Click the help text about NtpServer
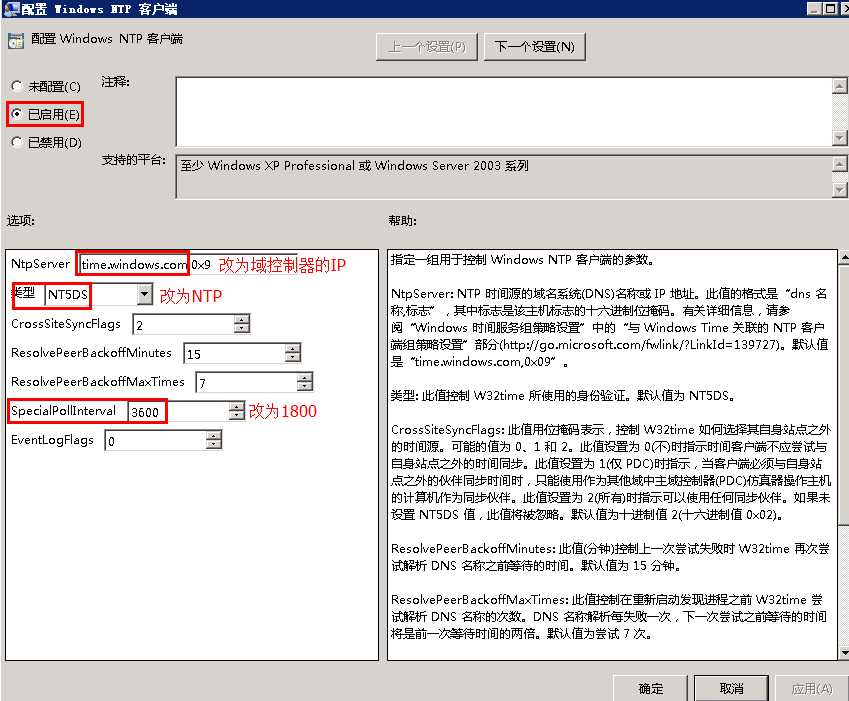 (609, 327)
